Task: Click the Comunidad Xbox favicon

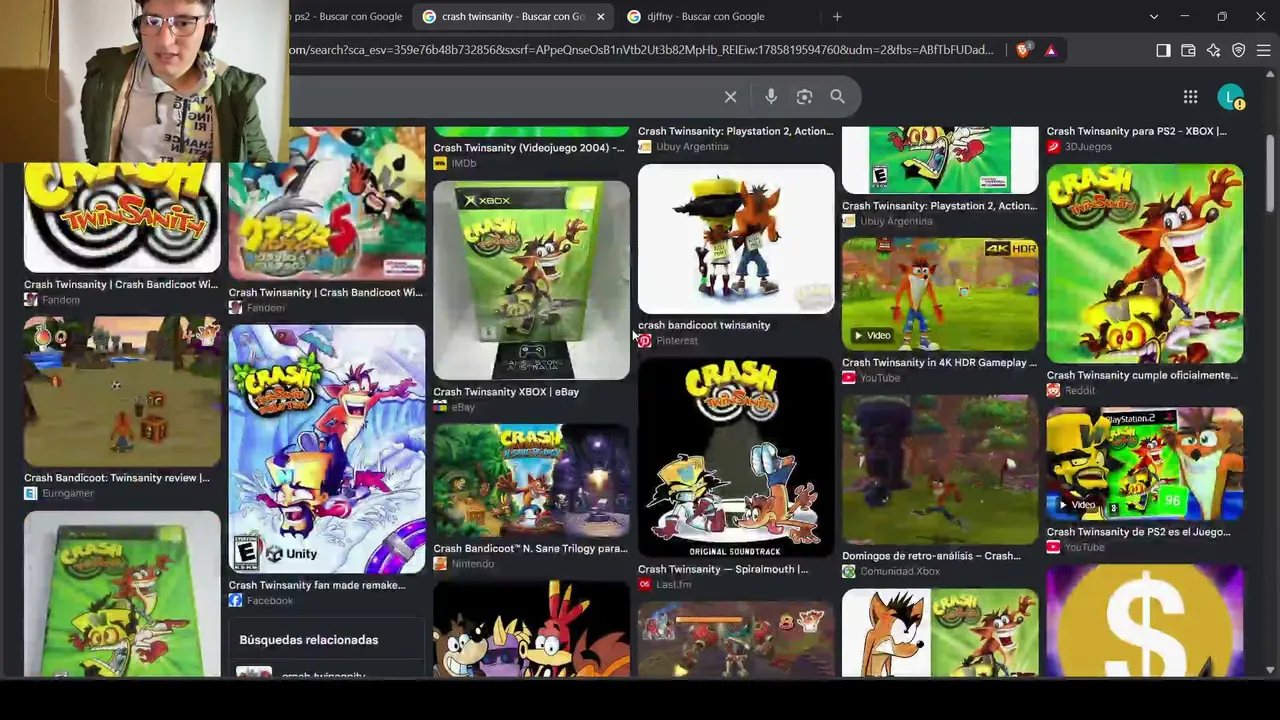Action: (848, 571)
